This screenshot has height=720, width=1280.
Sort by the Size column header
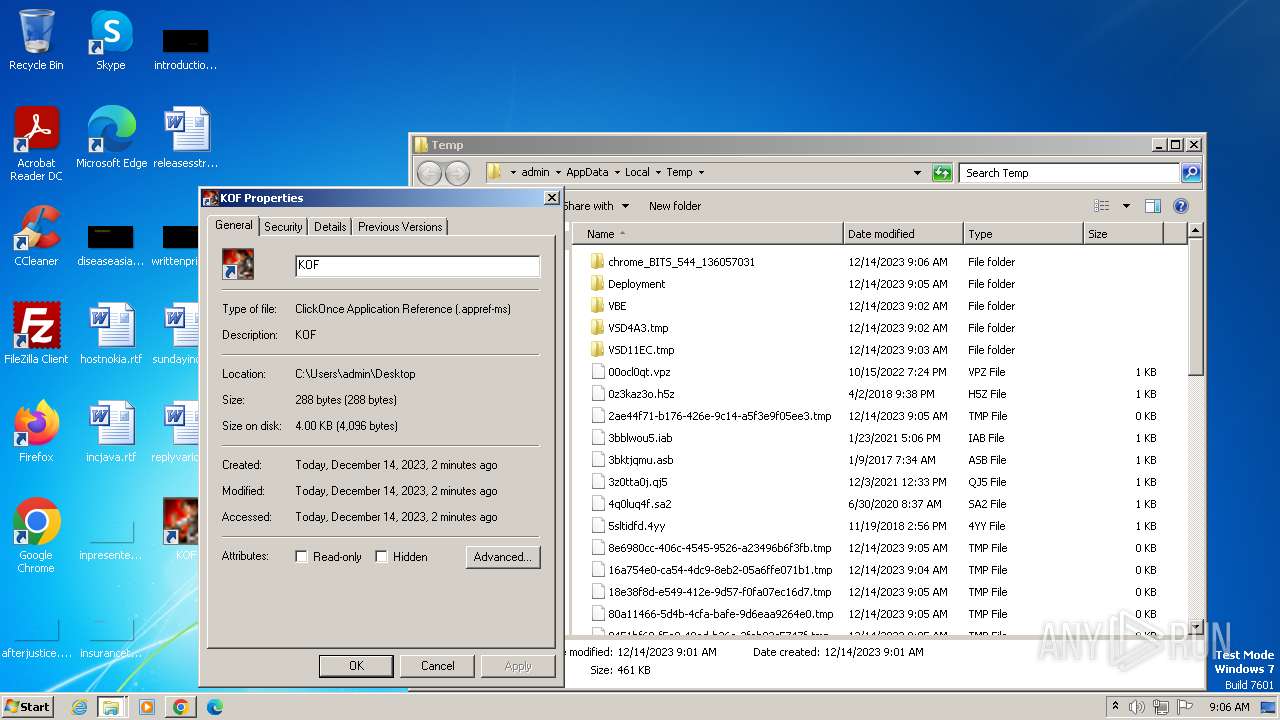[1123, 234]
